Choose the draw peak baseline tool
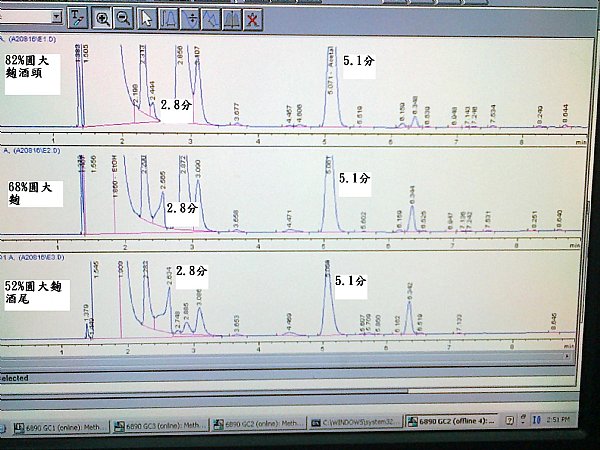 pyautogui.click(x=168, y=18)
